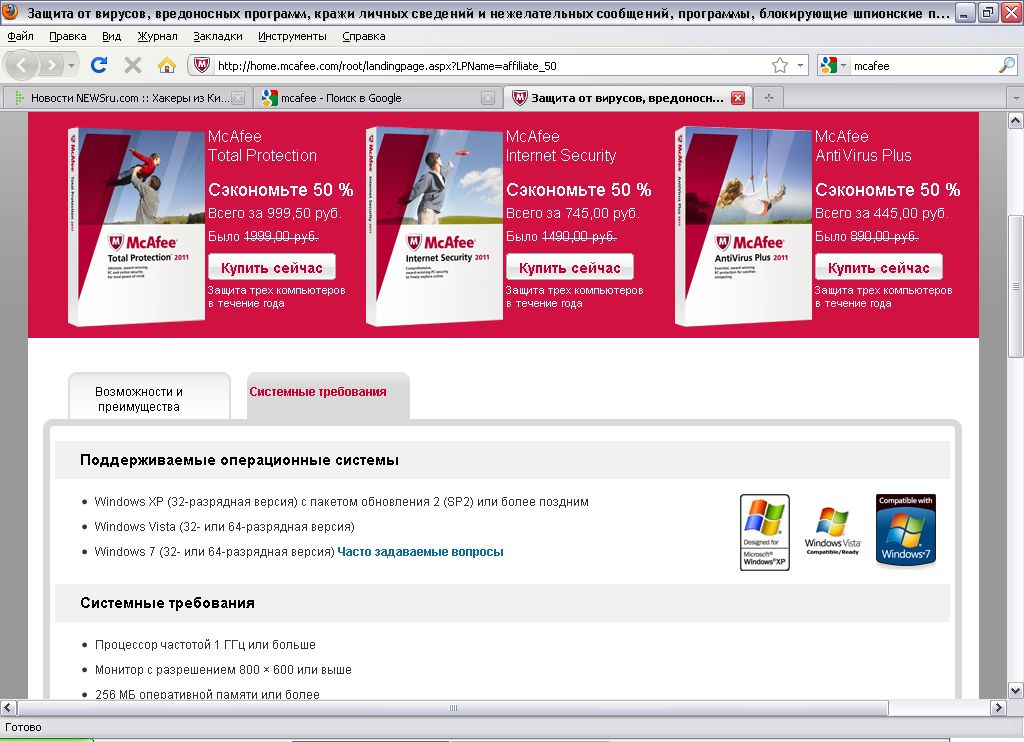This screenshot has width=1024, height=742.
Task: Click the vertical scrollbar down arrow
Action: [1016, 690]
